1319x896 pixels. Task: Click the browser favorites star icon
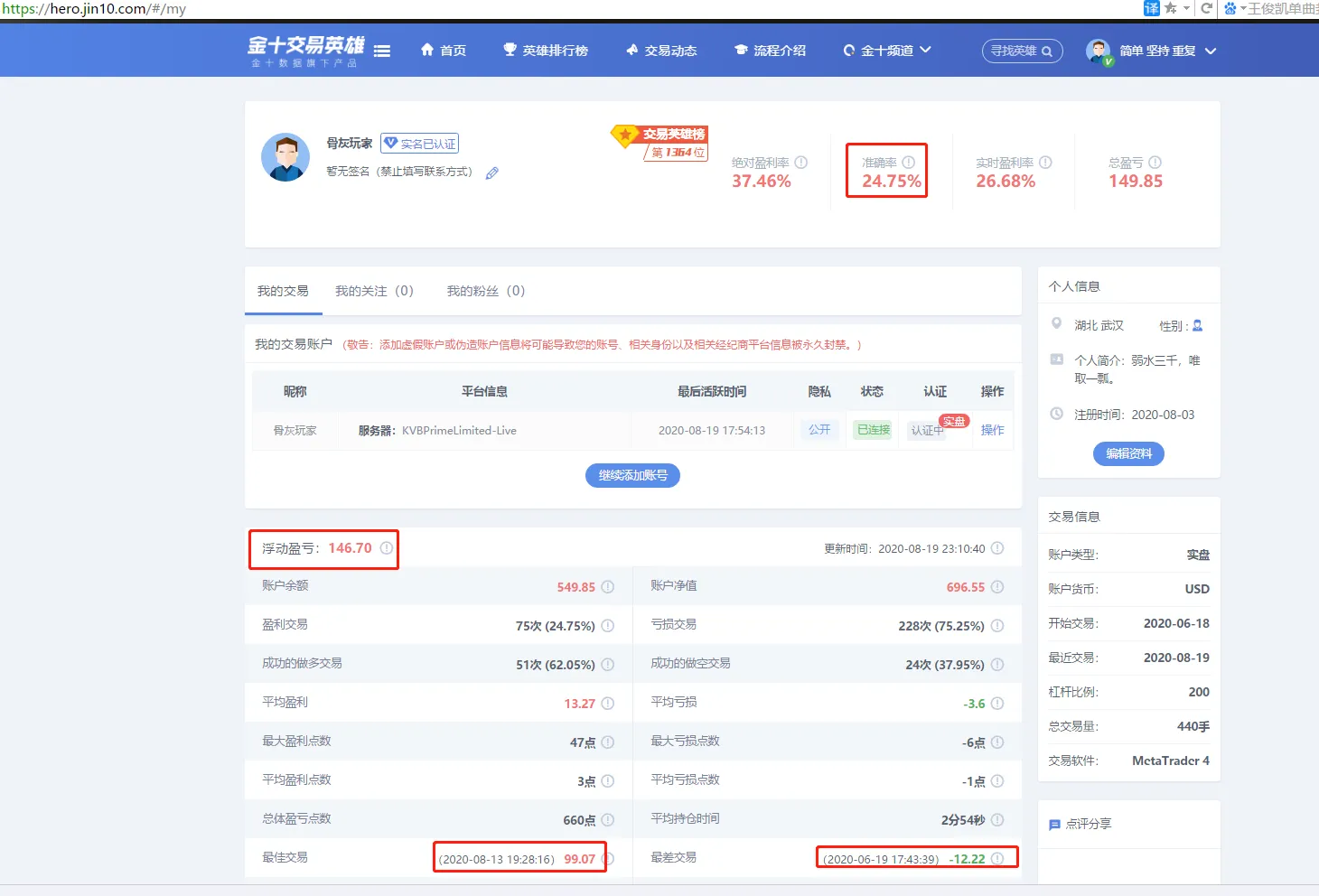[1171, 8]
